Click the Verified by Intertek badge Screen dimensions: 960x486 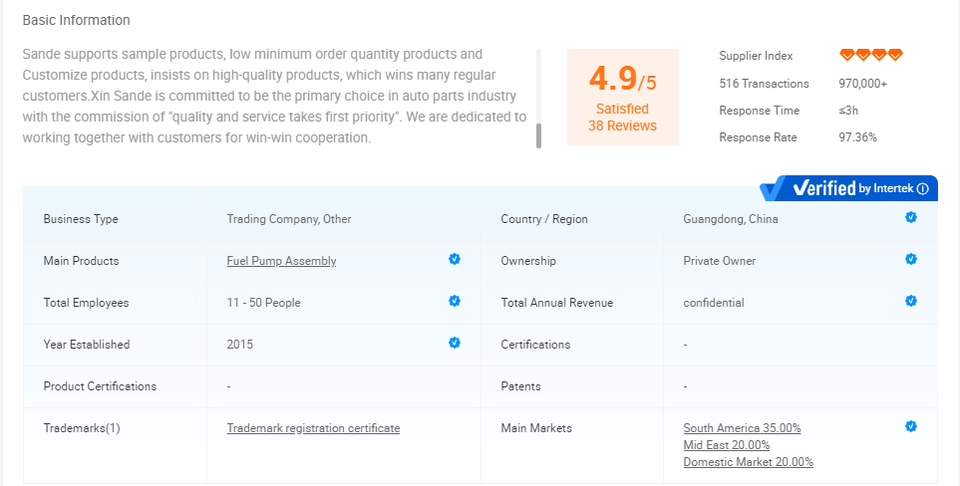(x=848, y=188)
